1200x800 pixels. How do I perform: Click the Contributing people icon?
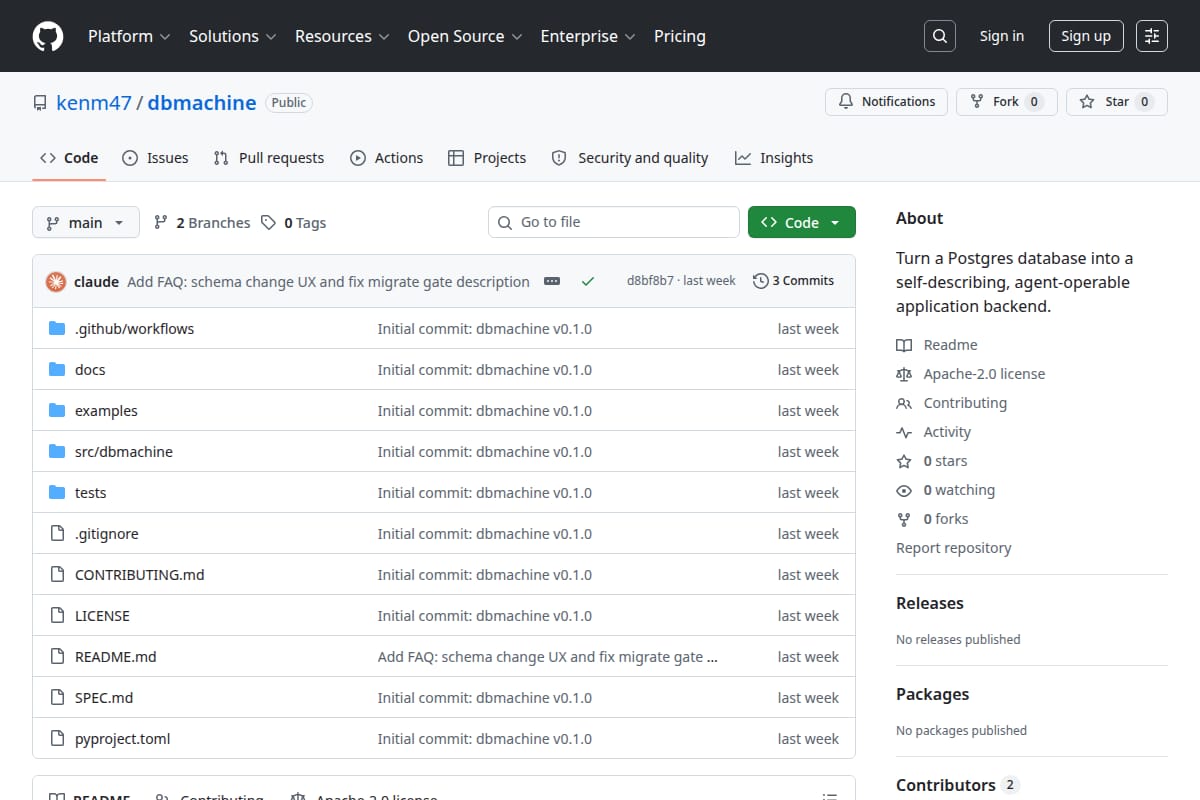pyautogui.click(x=904, y=403)
